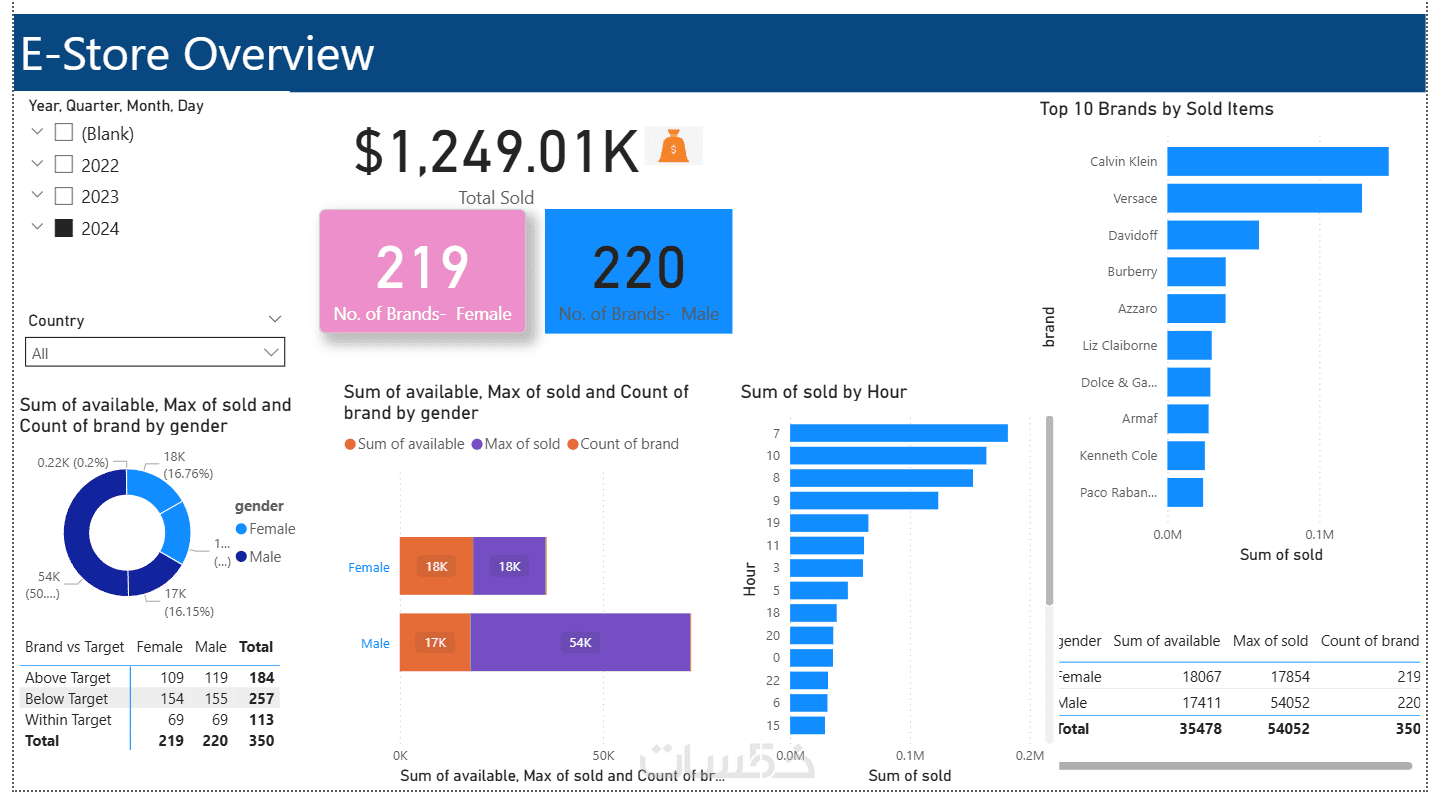Viewport: 1456px width, 795px height.
Task: Uncheck the 2024 year checkbox
Action: coord(64,228)
